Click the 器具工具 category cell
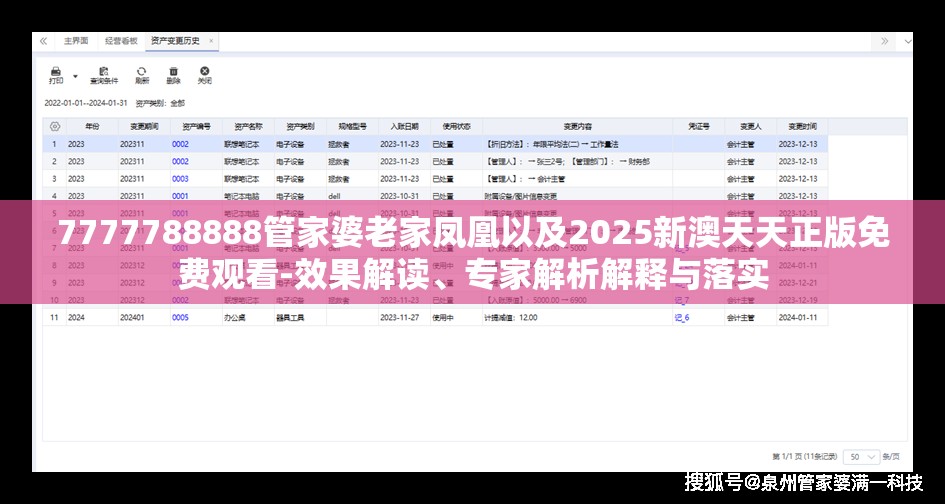945x504 pixels. click(300, 317)
